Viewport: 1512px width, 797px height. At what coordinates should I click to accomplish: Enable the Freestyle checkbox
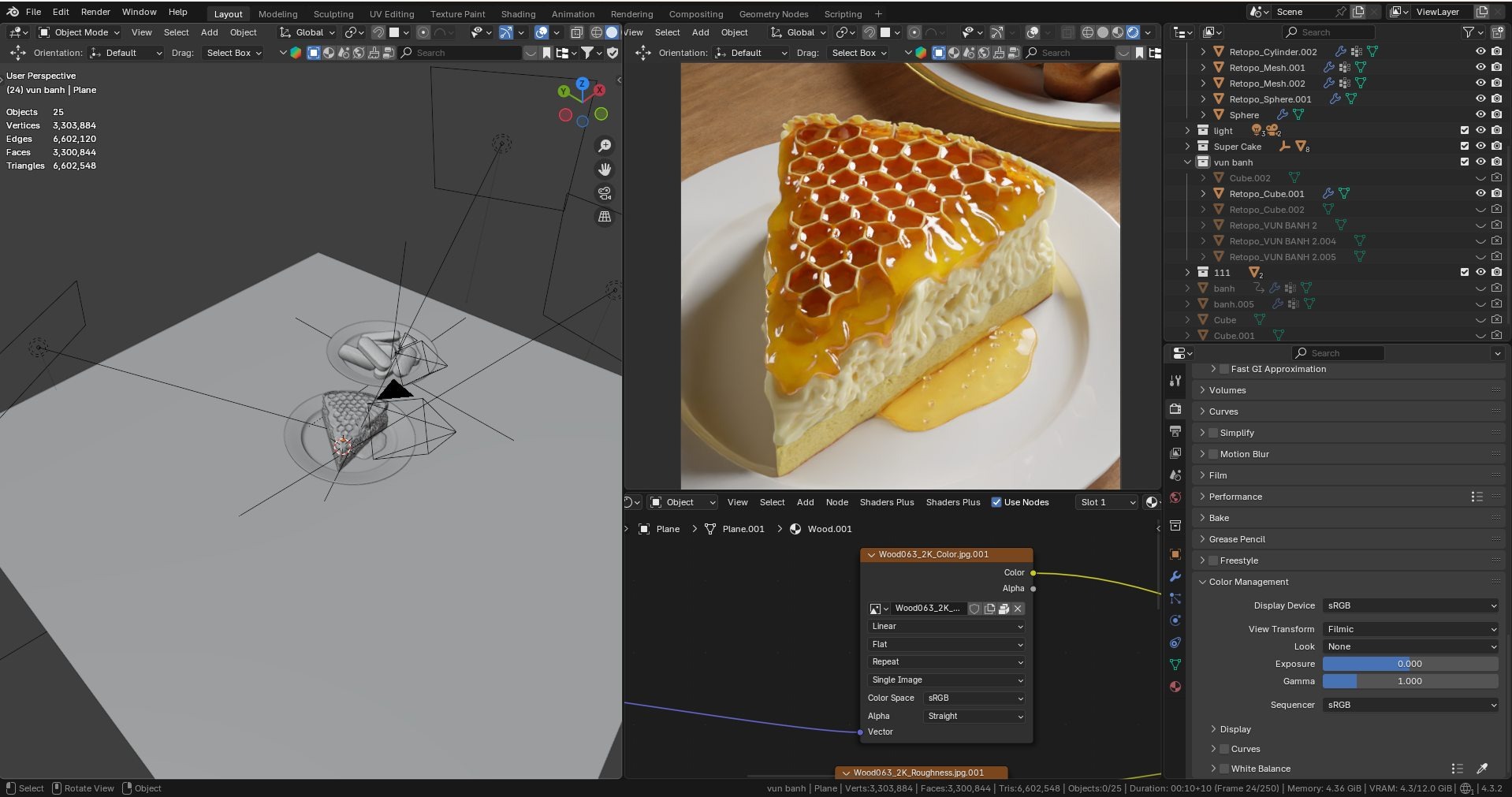(1213, 561)
